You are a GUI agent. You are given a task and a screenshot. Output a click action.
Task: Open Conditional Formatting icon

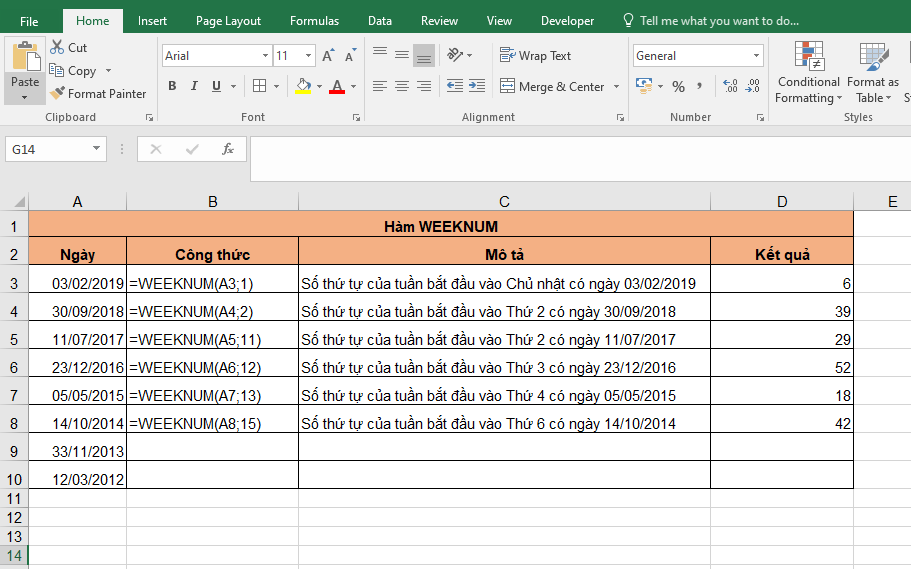(x=808, y=58)
